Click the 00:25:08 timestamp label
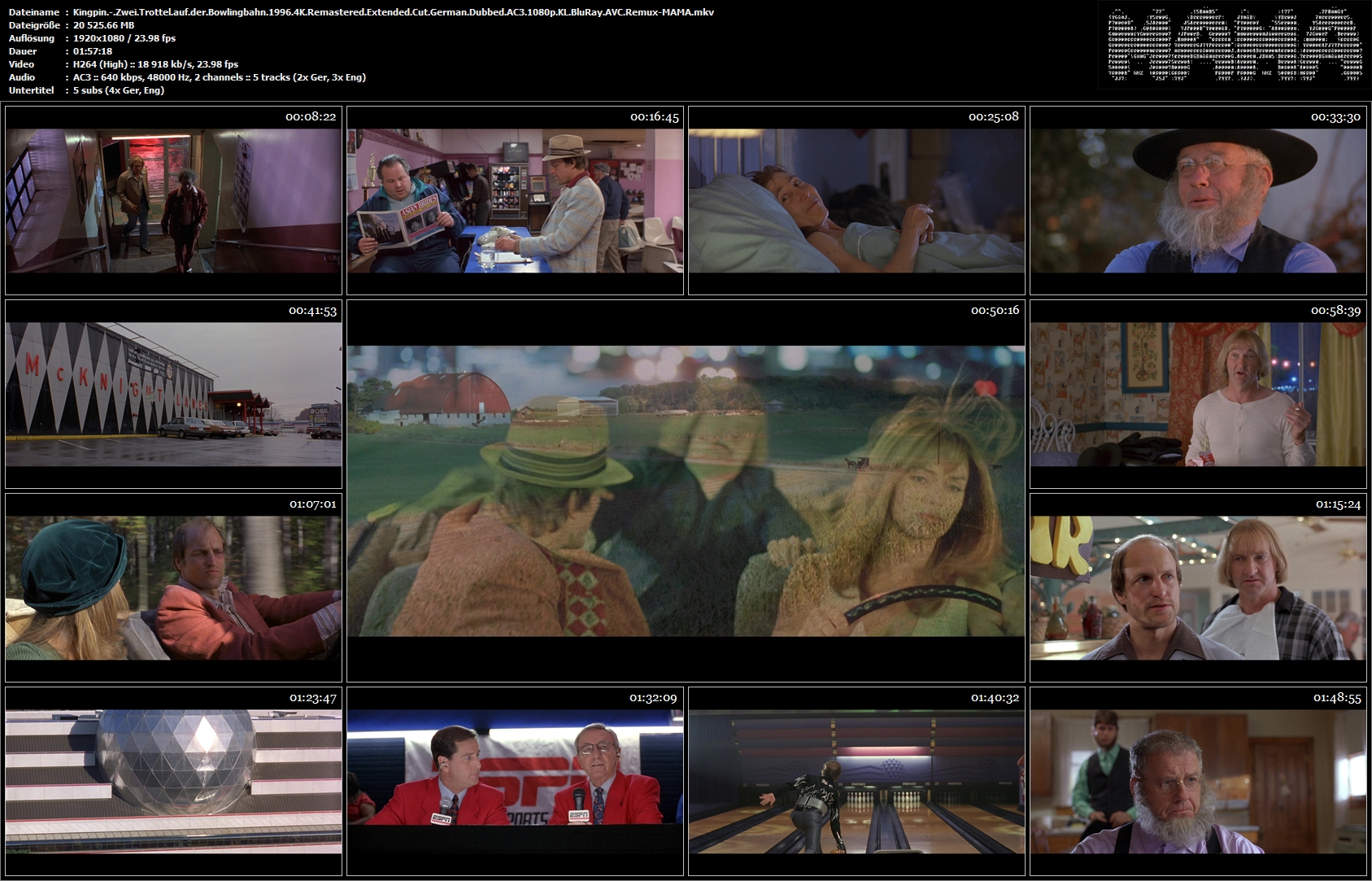This screenshot has height=881, width=1372. 994,117
